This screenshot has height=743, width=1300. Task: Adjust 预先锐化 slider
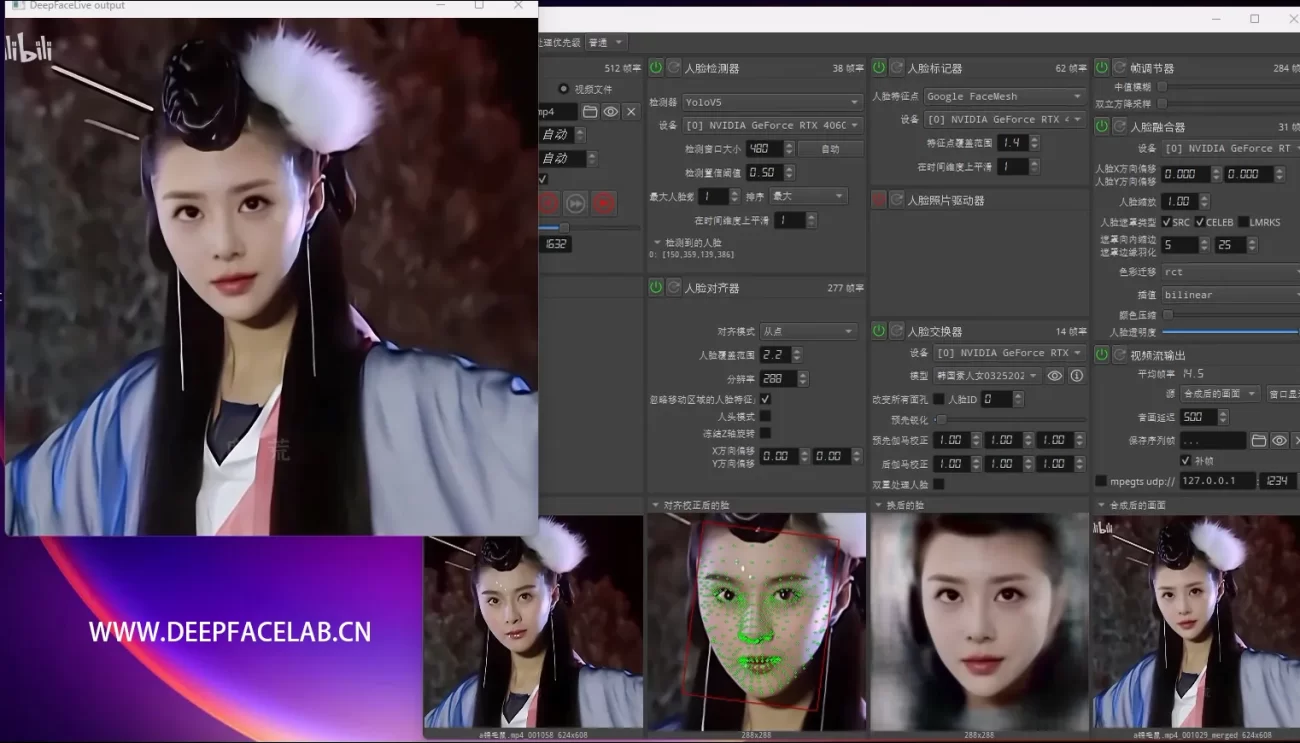[x=1010, y=419]
